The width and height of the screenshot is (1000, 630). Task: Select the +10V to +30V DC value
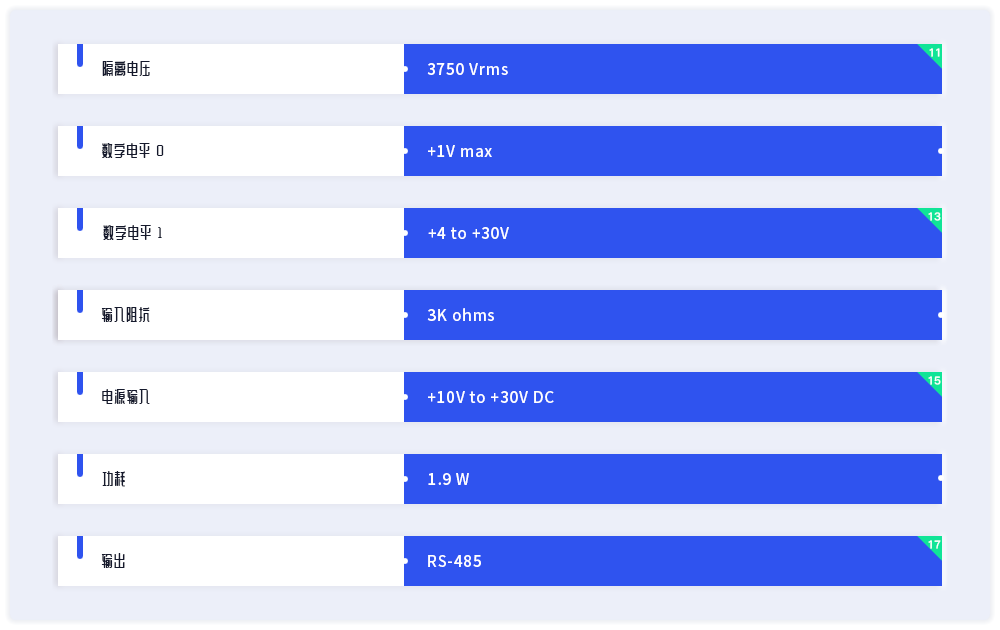tap(490, 397)
